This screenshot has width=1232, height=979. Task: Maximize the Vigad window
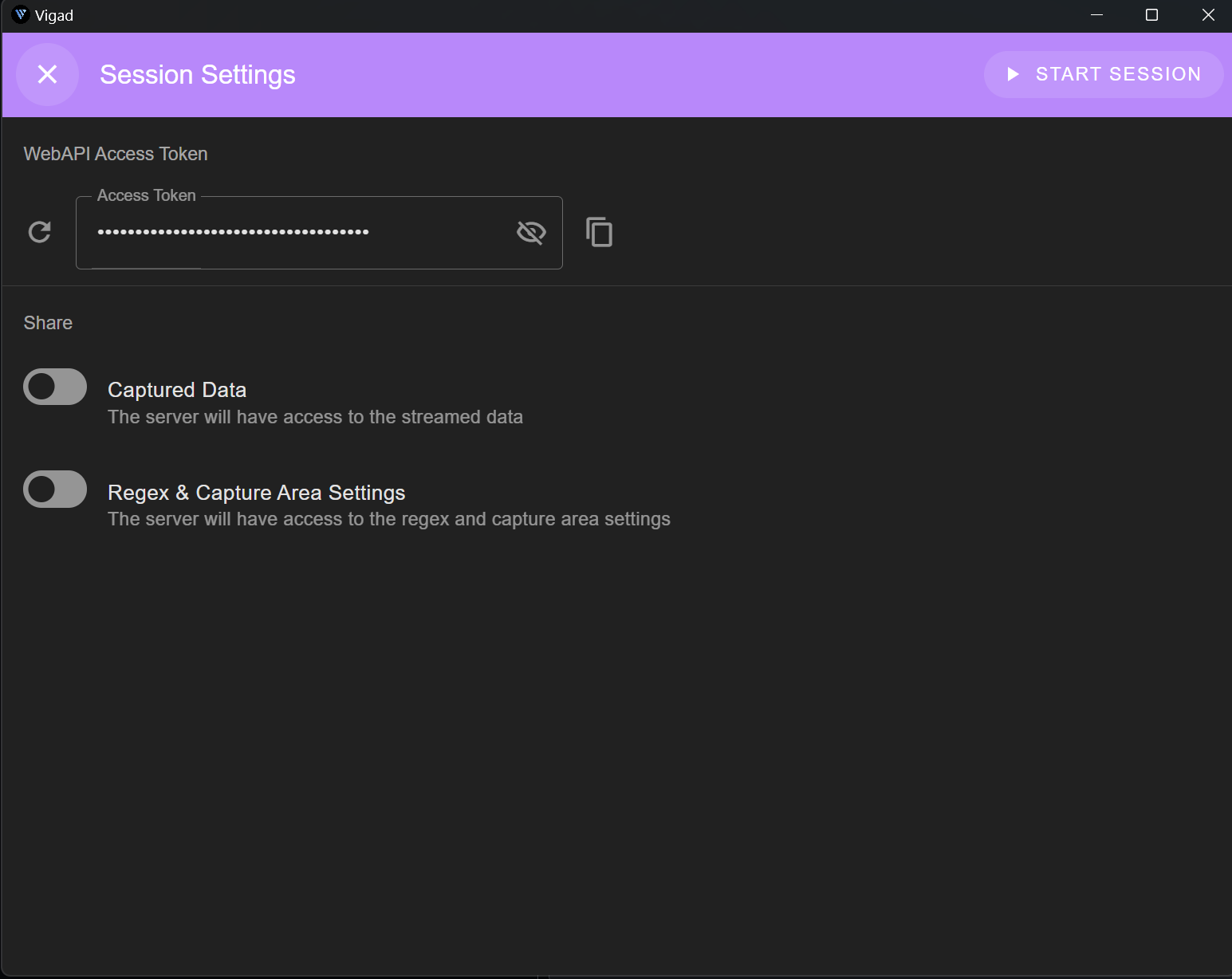coord(1151,15)
